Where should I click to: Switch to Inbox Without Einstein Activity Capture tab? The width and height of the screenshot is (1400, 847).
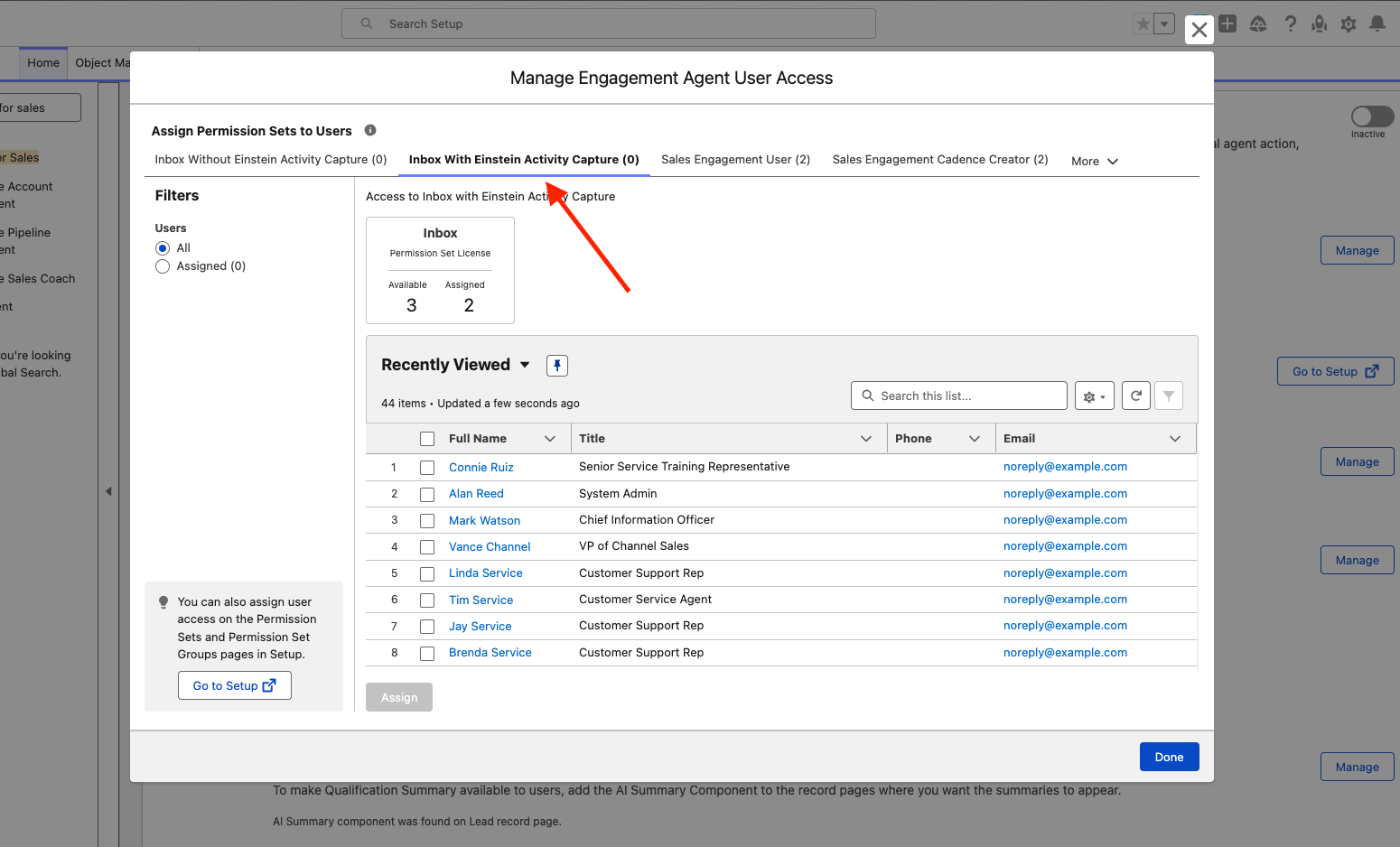pyautogui.click(x=271, y=160)
